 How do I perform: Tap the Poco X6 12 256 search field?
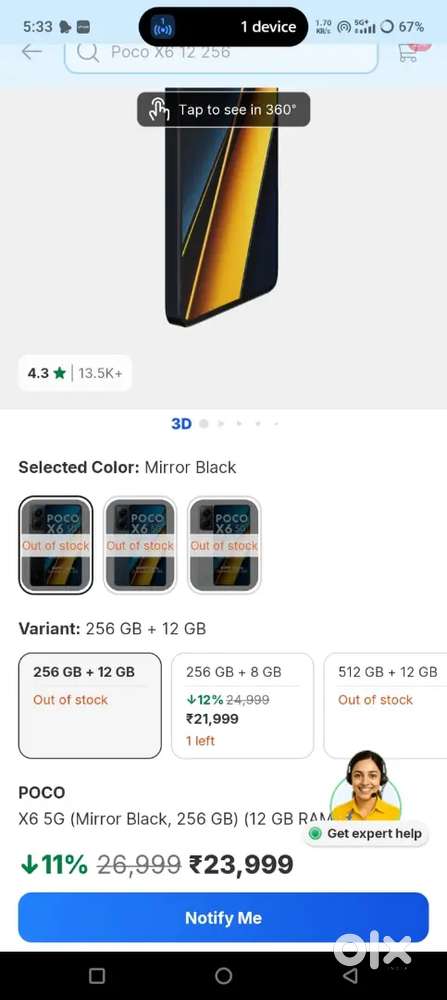pyautogui.click(x=221, y=52)
